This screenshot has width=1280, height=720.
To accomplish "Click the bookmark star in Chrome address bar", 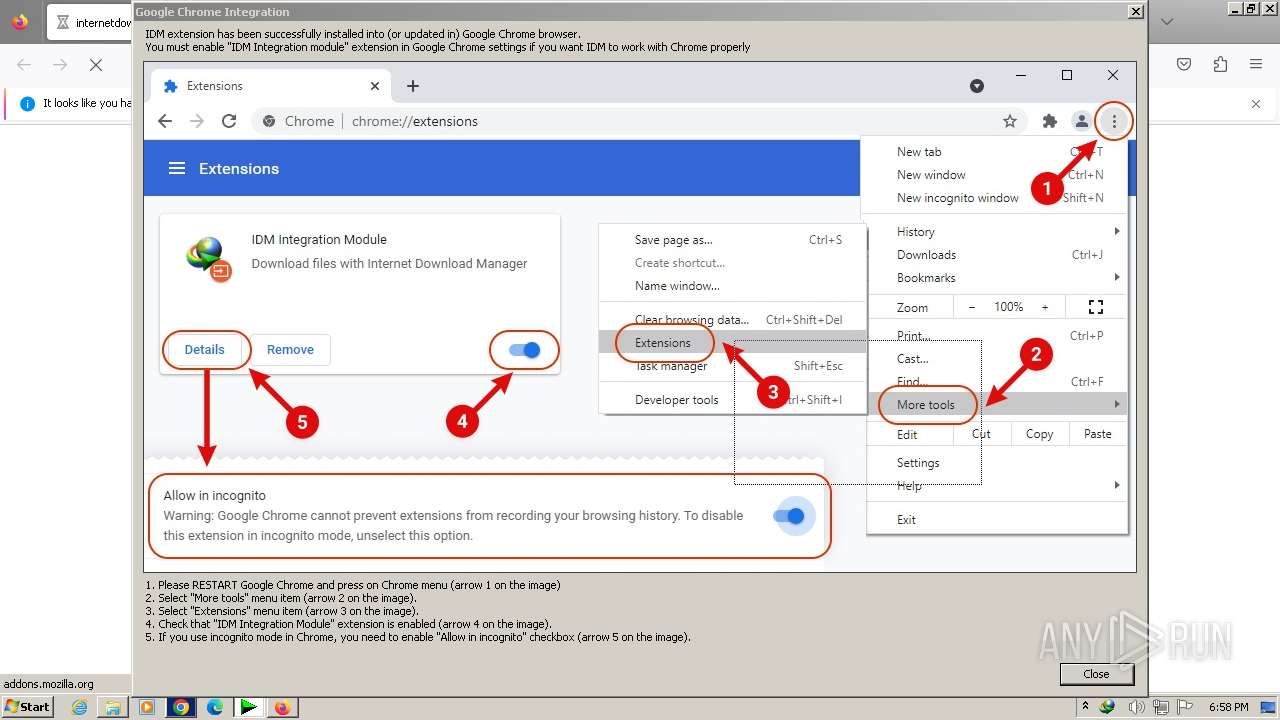I will pyautogui.click(x=1010, y=121).
